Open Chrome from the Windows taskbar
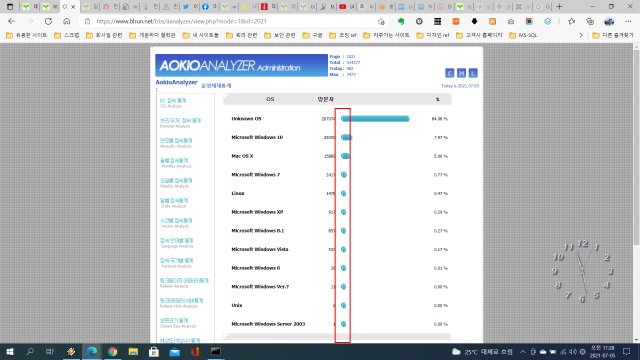The height and width of the screenshot is (360, 640). 112,351
